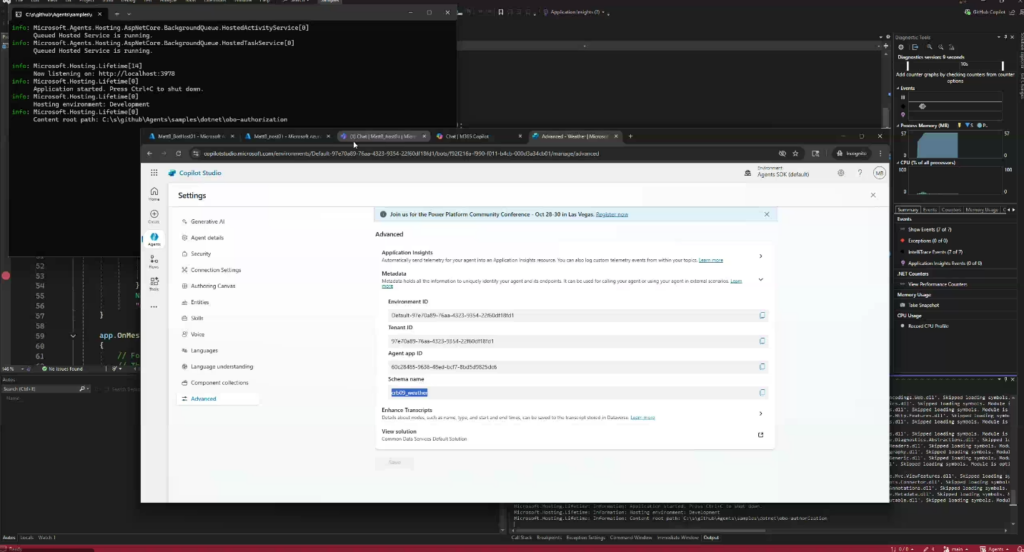Open the app launcher waffle icon

(154, 173)
